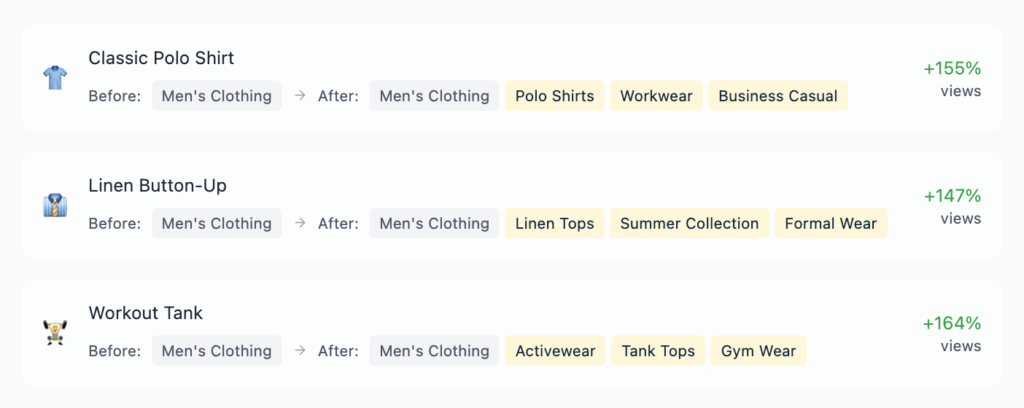
Task: Click the blue polo shirt icon
Action: point(55,78)
